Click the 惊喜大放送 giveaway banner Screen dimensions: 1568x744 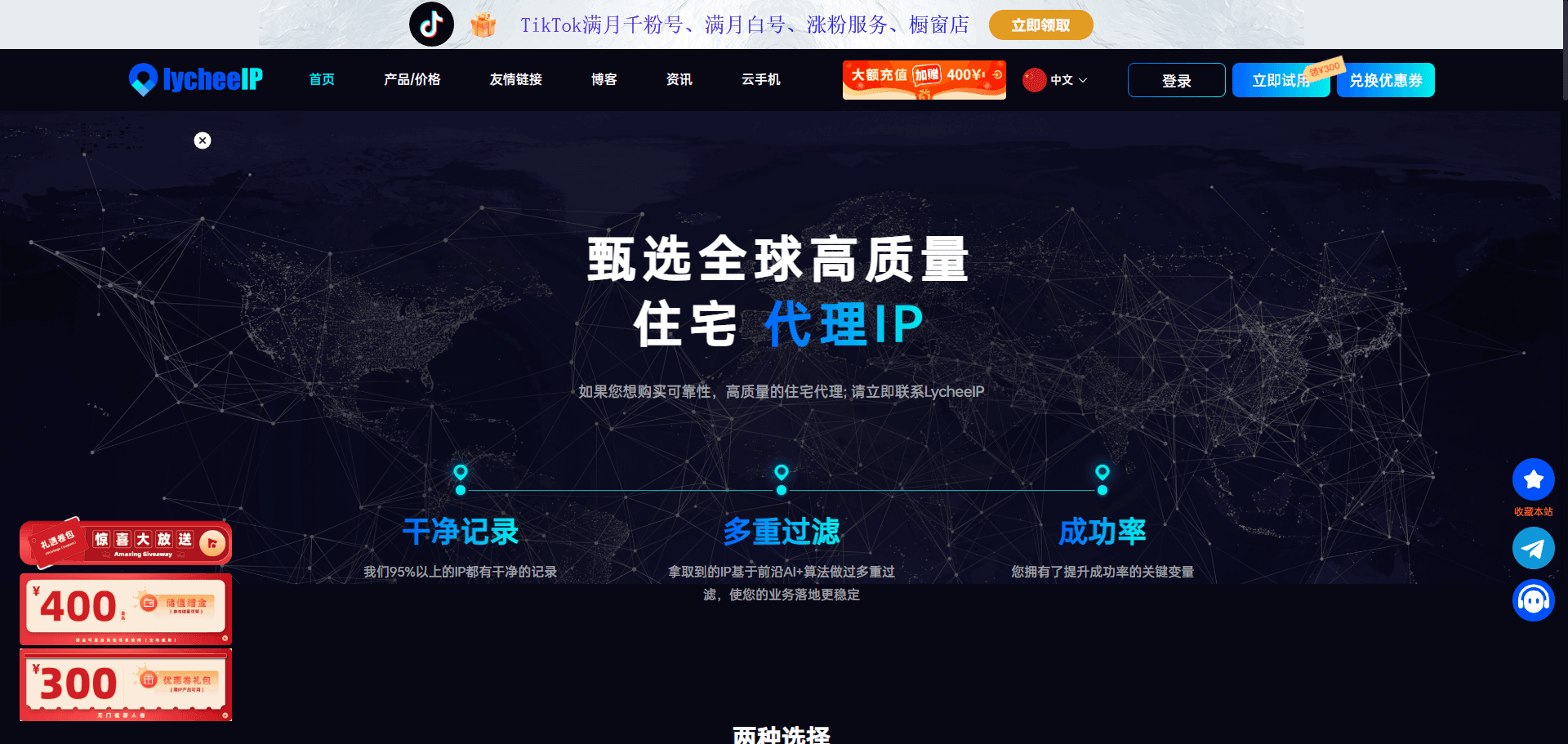click(x=126, y=542)
